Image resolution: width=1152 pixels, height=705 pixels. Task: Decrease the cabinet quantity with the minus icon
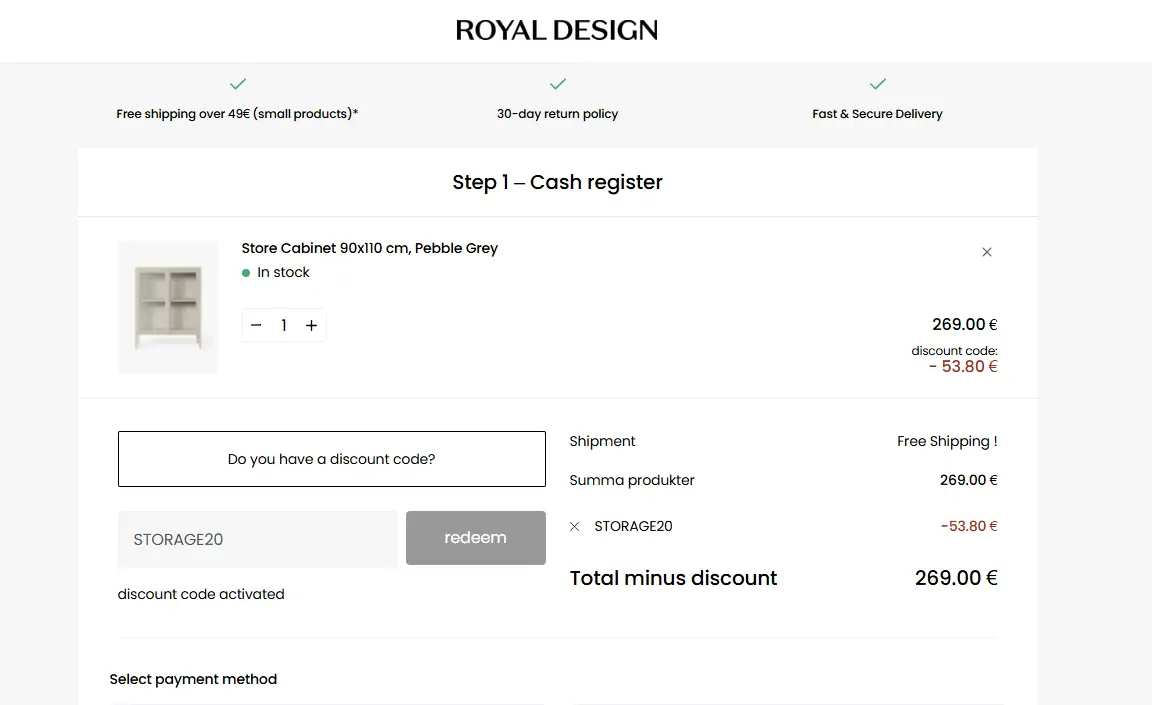pos(256,325)
